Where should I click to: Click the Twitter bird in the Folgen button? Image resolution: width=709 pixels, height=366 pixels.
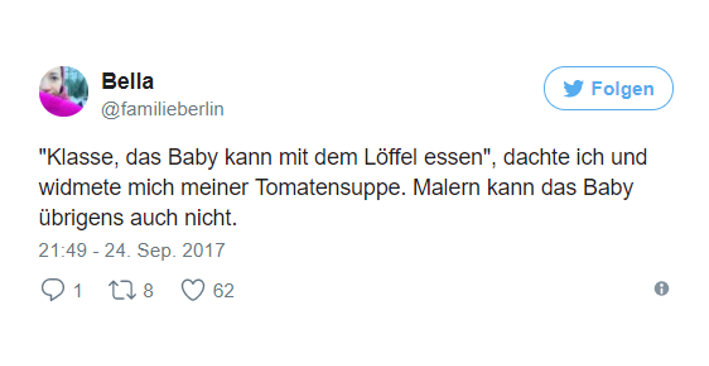pyautogui.click(x=573, y=89)
